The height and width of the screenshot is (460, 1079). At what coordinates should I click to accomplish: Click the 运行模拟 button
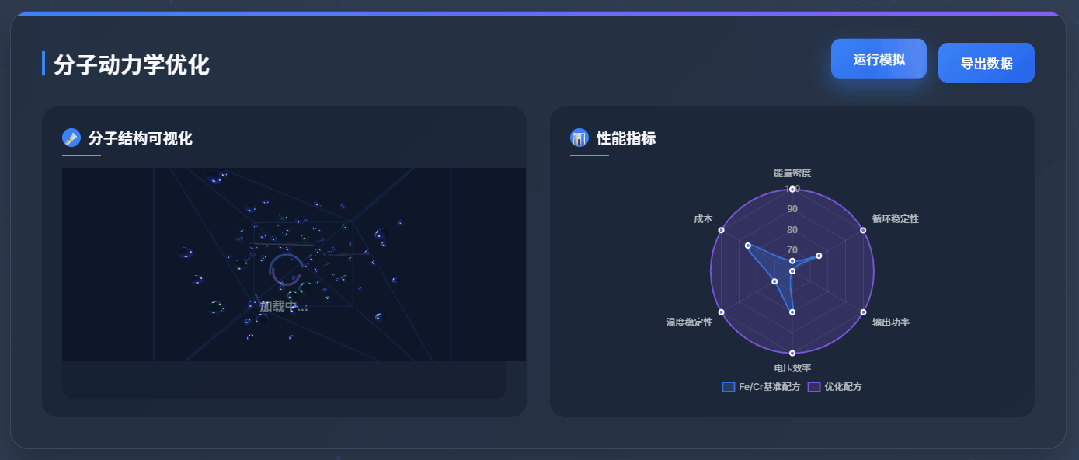pos(878,60)
